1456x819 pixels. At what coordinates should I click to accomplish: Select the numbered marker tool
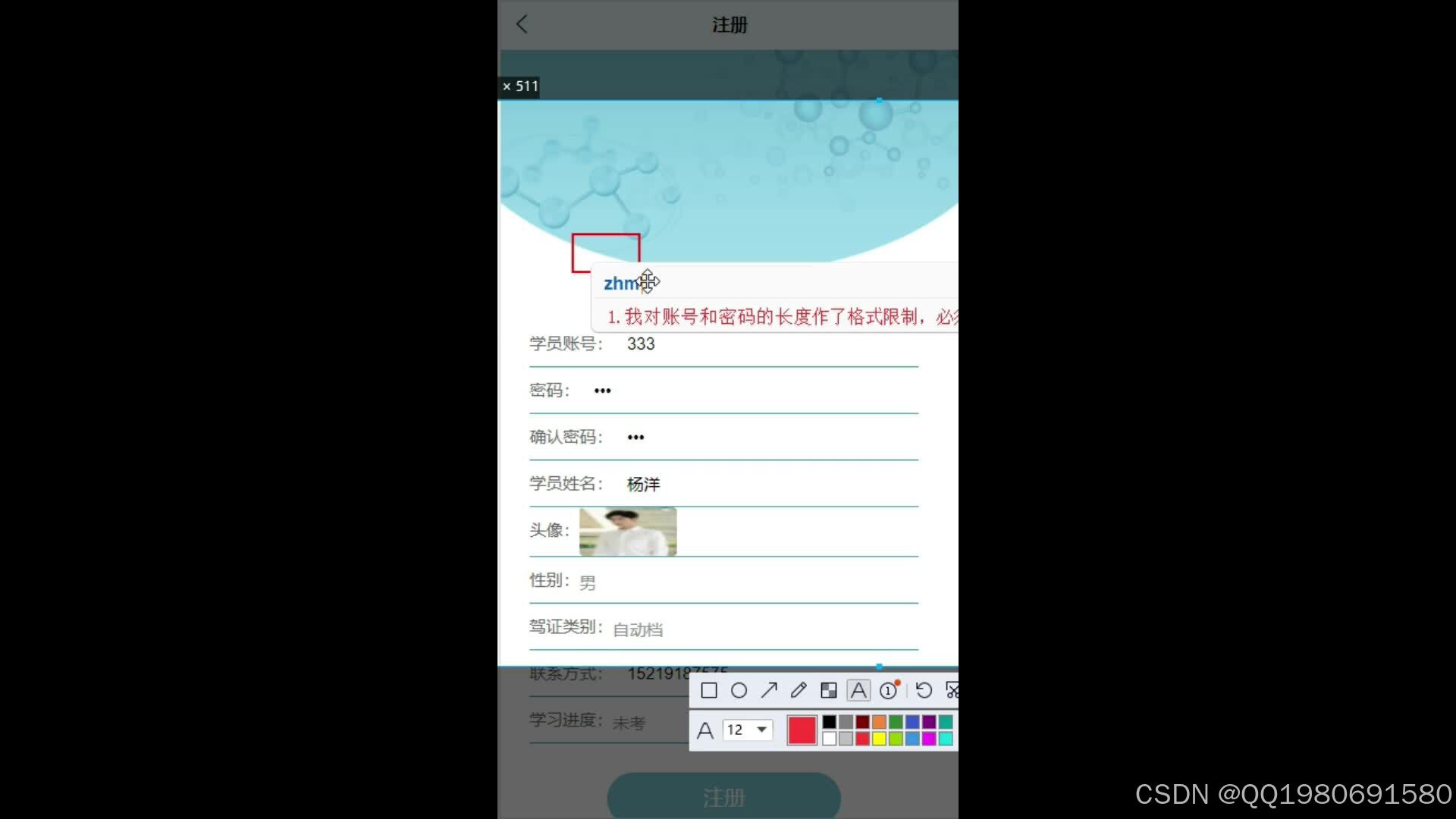[x=889, y=691]
